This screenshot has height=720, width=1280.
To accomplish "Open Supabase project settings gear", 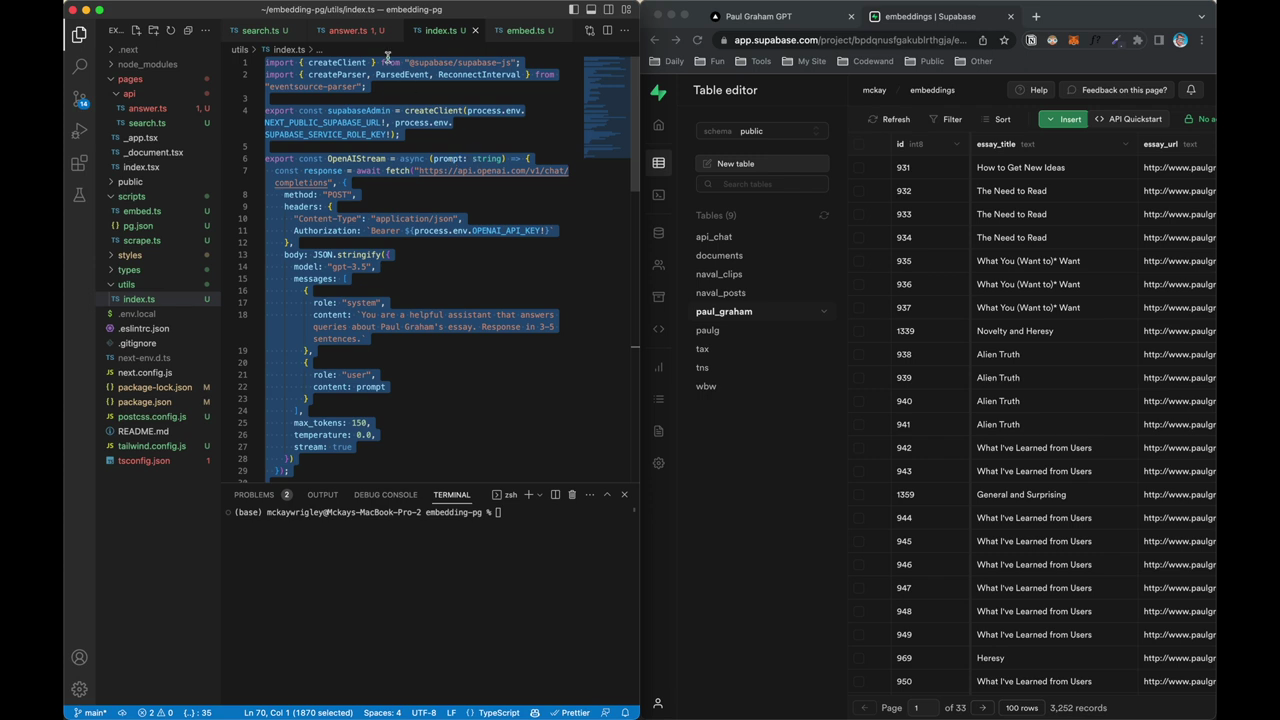I will [x=658, y=463].
